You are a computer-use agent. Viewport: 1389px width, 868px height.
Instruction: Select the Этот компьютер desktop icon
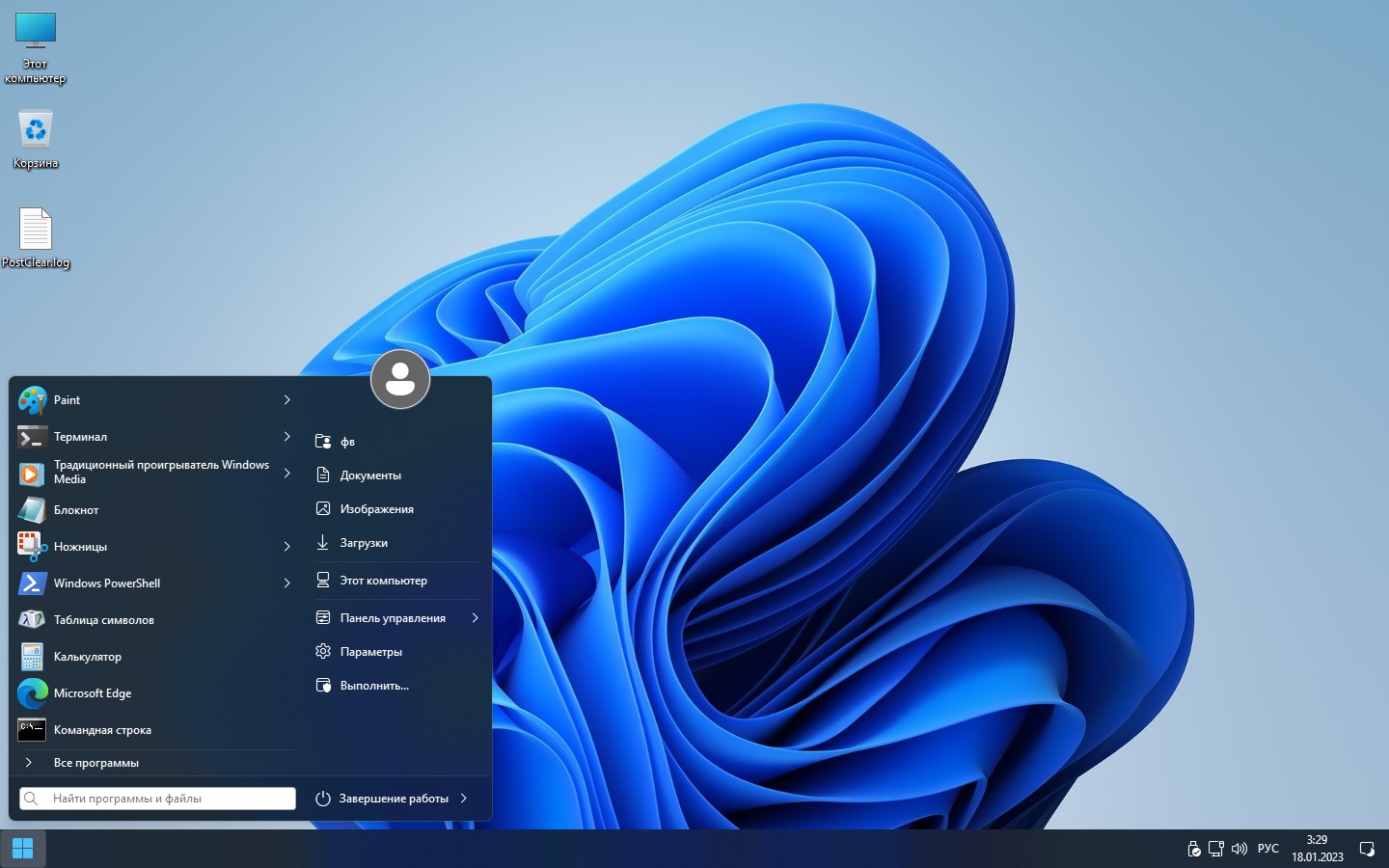pyautogui.click(x=36, y=47)
